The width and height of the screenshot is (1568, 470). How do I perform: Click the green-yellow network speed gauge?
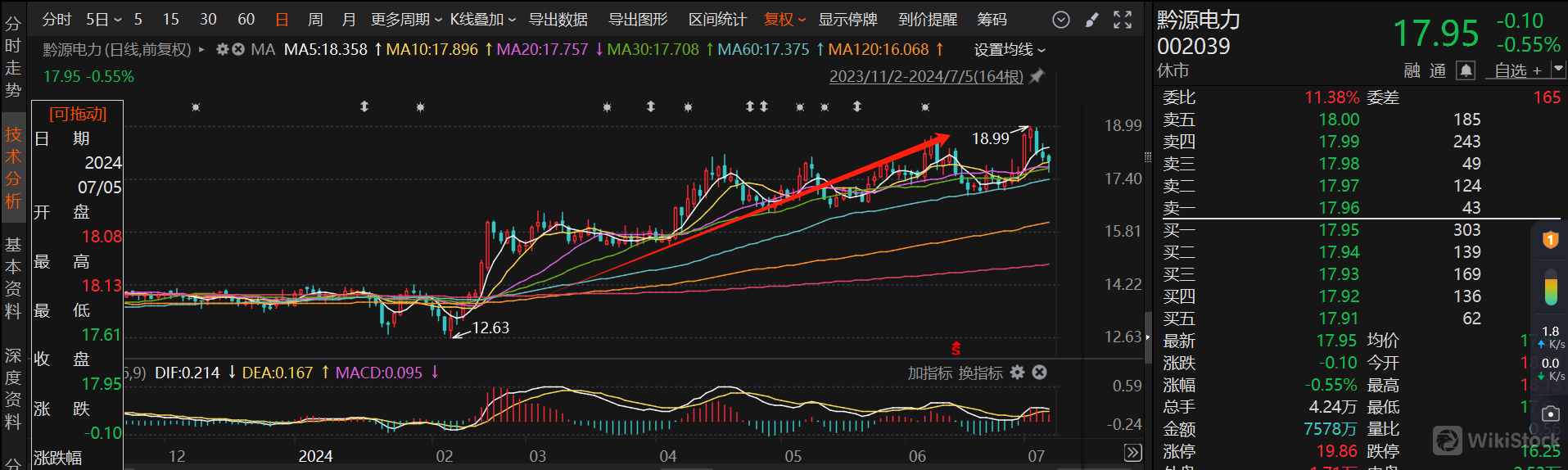coord(1550,287)
